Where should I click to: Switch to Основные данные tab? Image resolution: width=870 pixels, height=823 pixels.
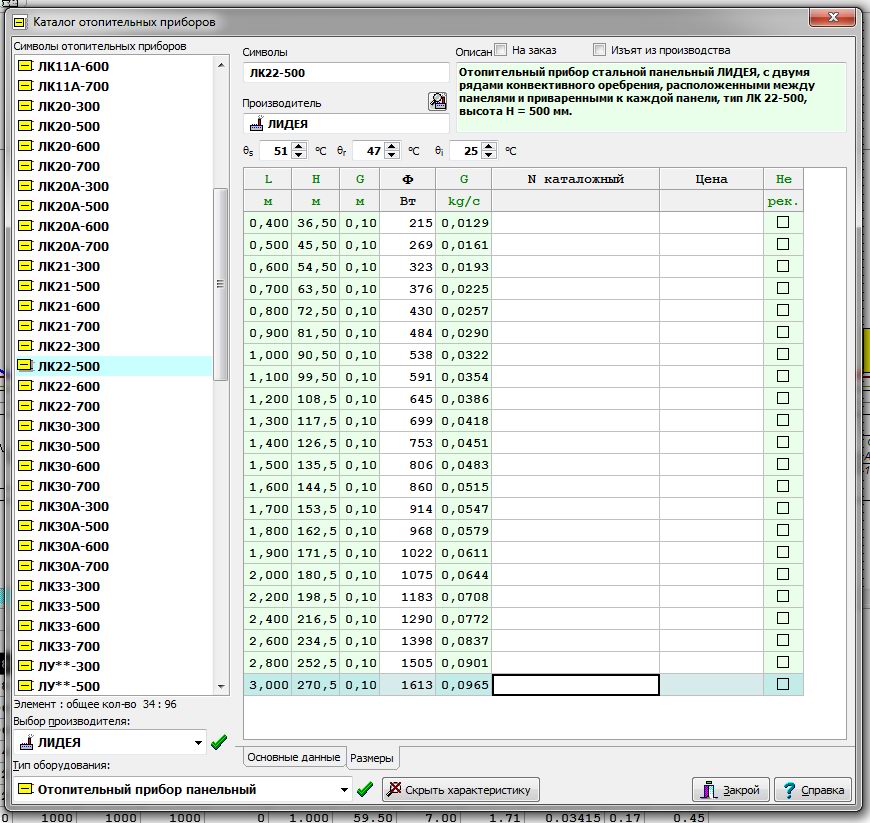(294, 757)
